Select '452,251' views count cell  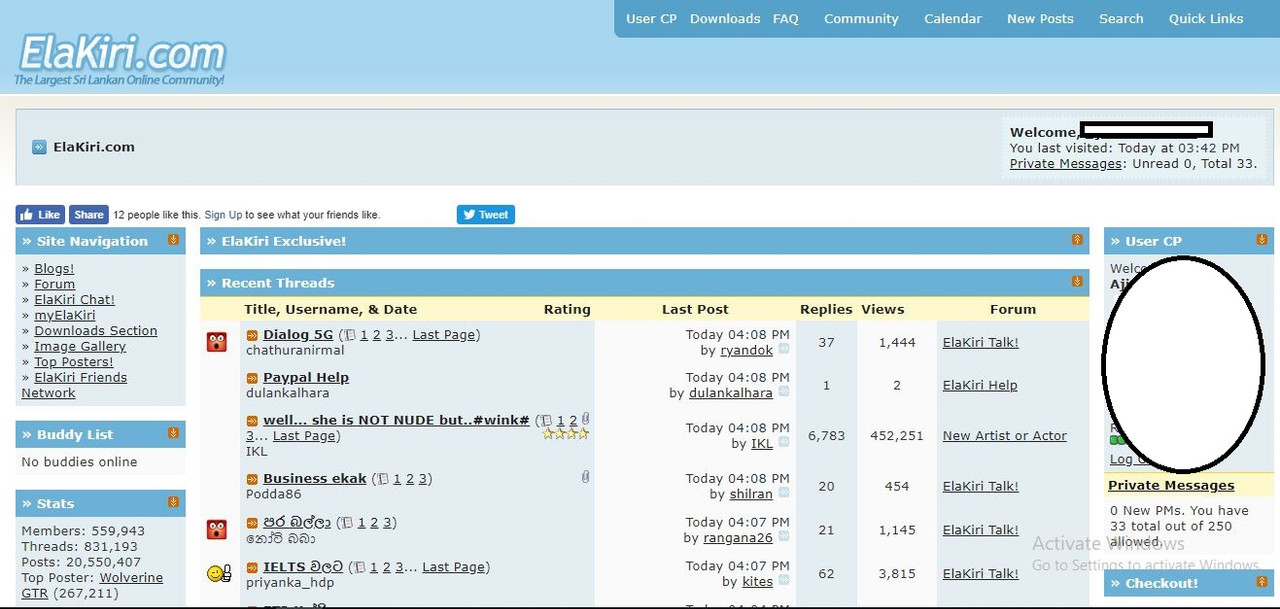pos(897,436)
